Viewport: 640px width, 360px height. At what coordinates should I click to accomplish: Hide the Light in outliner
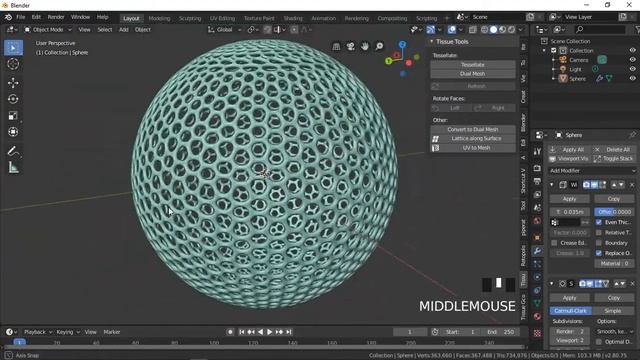tap(632, 69)
